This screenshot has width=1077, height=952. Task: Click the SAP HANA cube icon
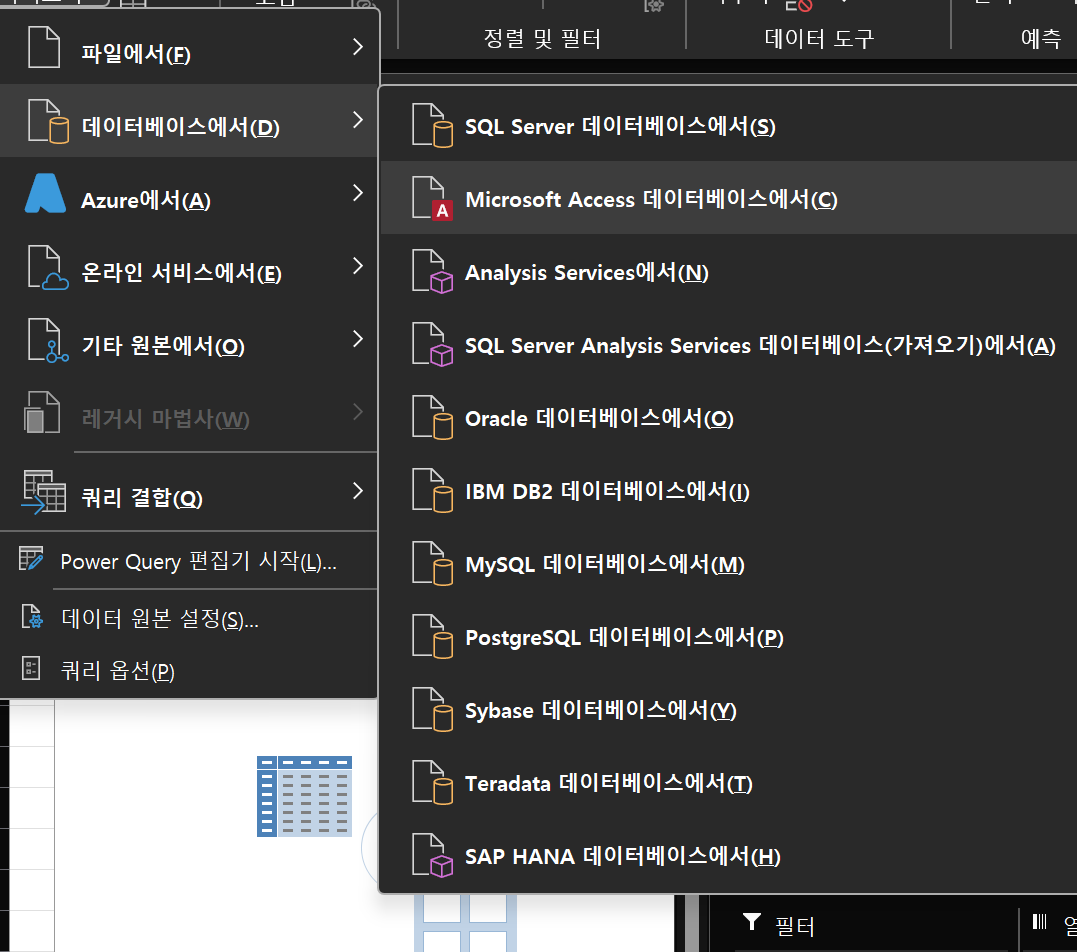431,856
